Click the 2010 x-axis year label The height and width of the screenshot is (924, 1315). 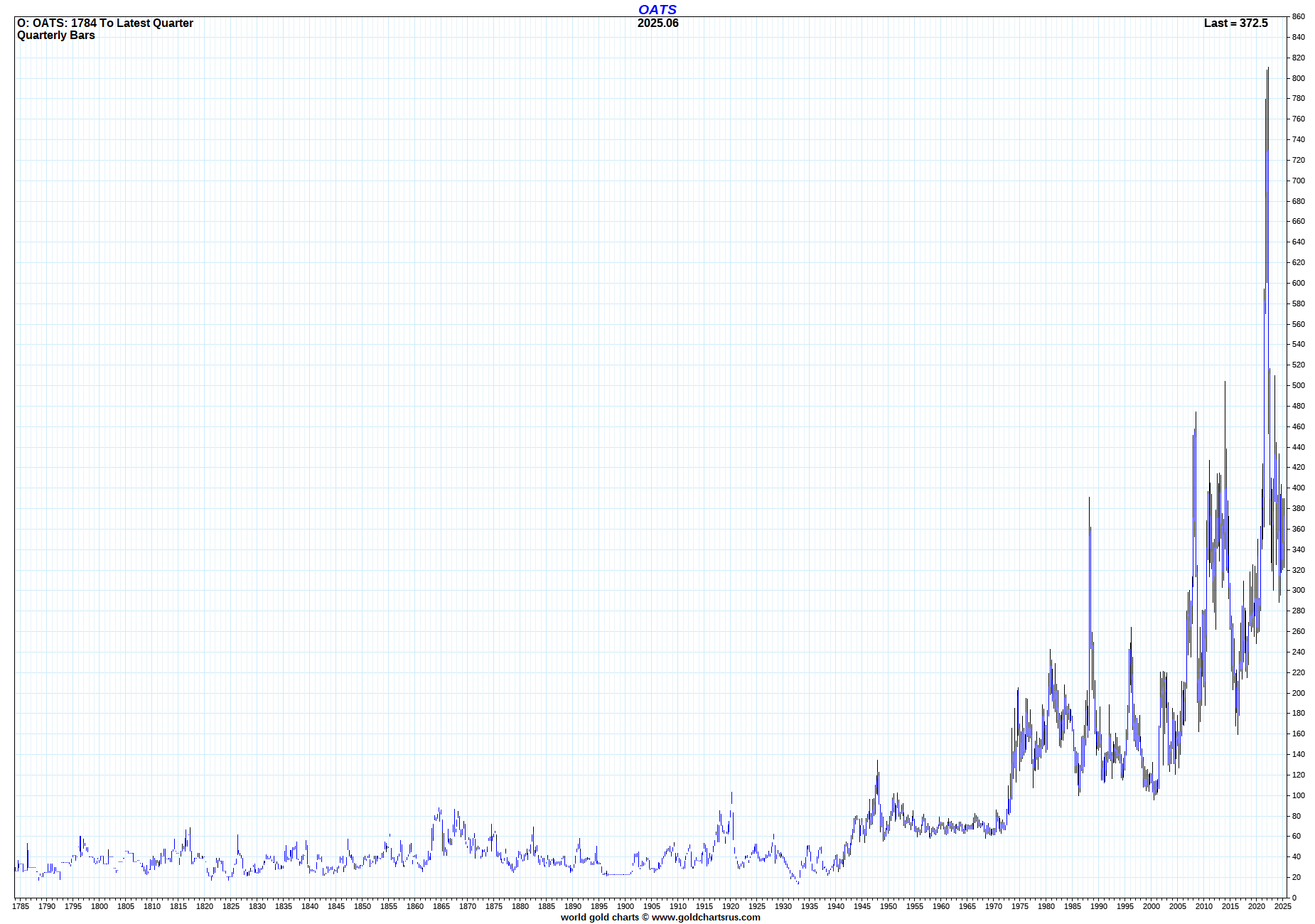tap(1204, 906)
